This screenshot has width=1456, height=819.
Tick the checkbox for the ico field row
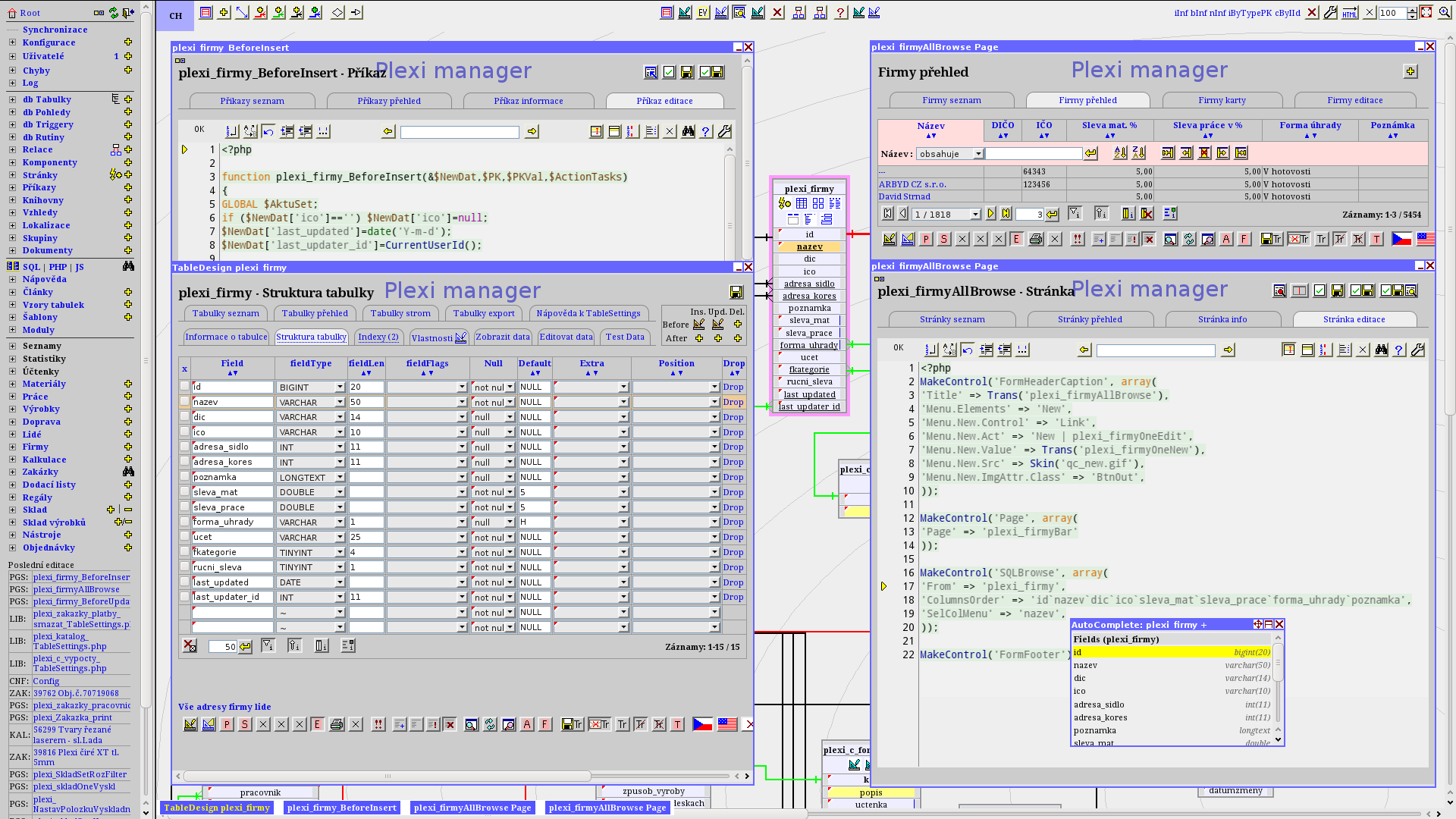(x=184, y=432)
